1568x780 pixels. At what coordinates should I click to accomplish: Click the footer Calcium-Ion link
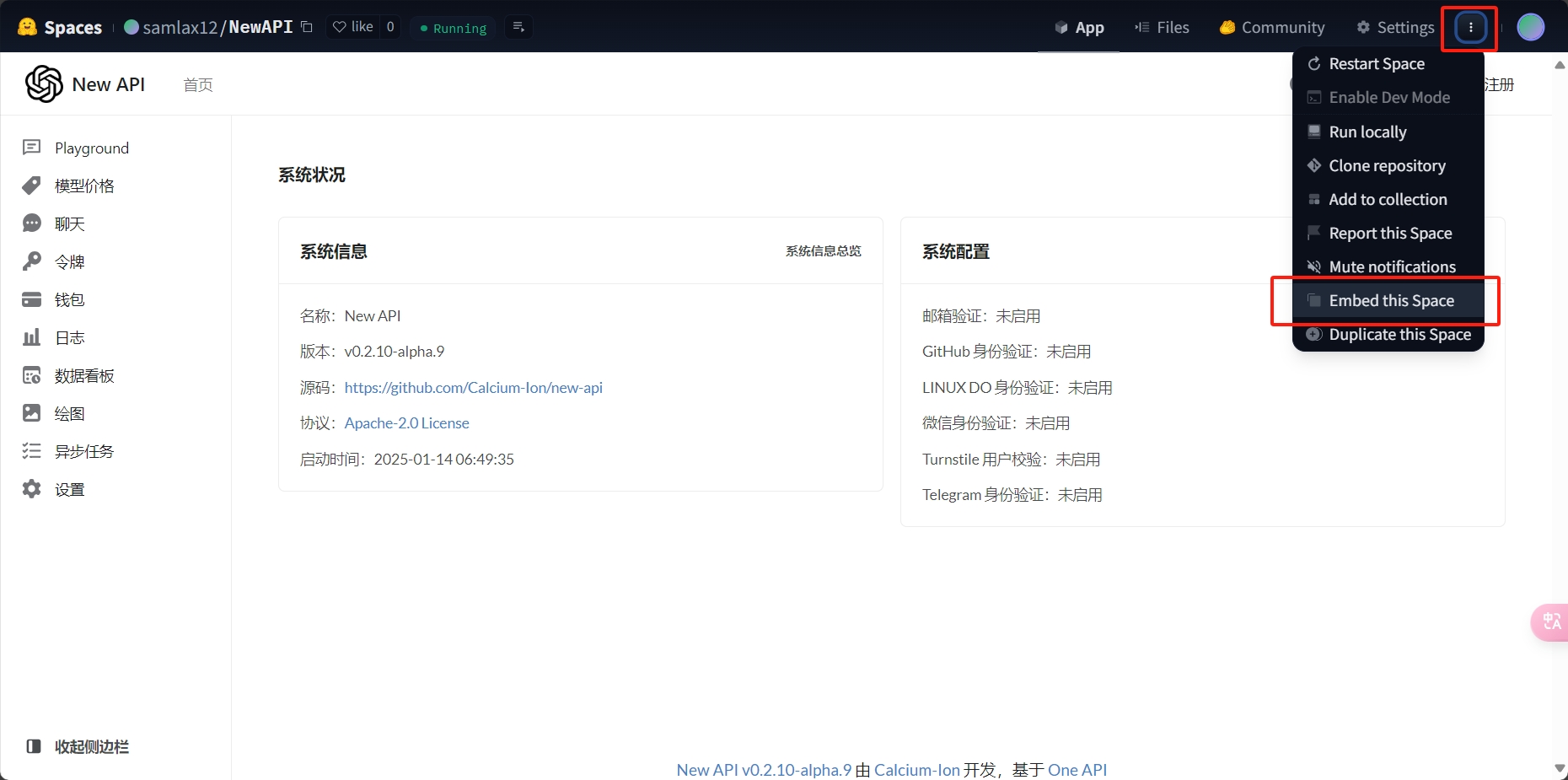pyautogui.click(x=917, y=769)
